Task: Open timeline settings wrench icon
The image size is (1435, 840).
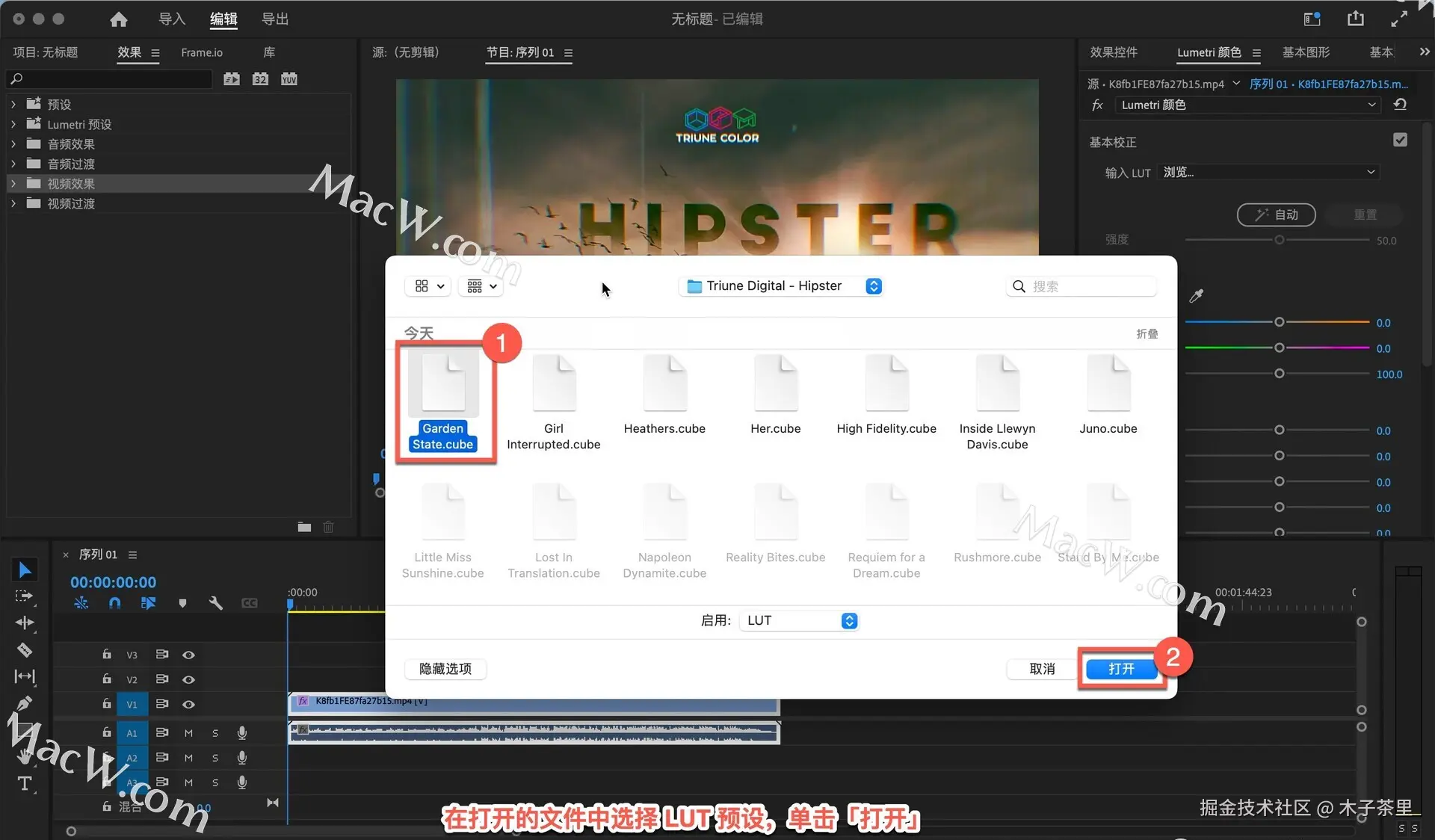Action: pos(215,602)
